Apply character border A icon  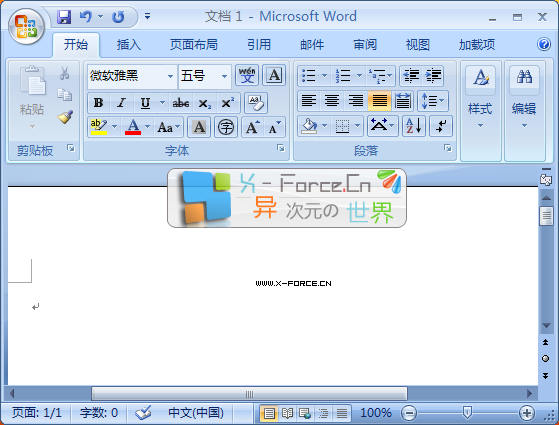click(x=274, y=75)
